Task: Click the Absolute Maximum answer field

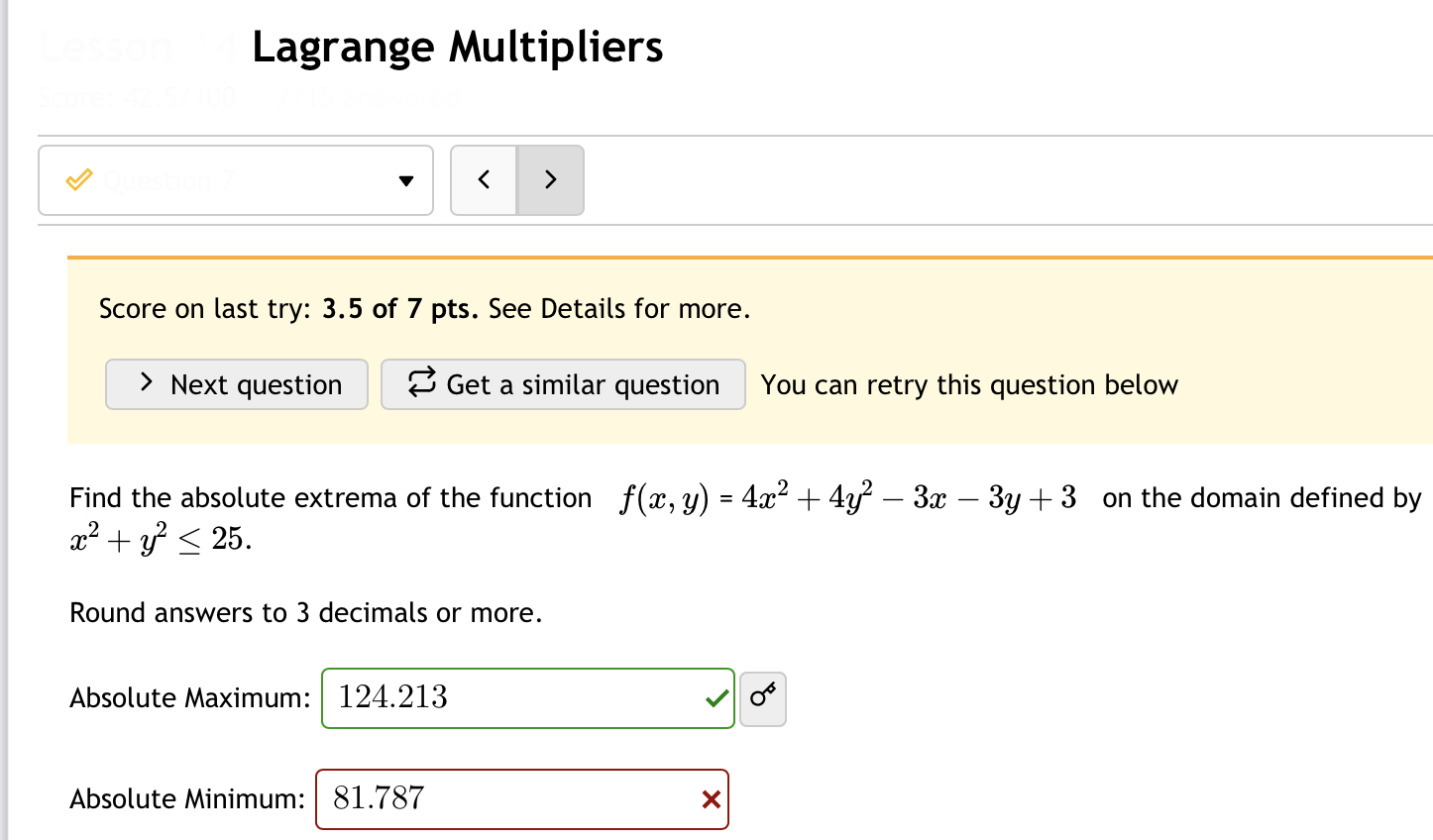Action: (527, 698)
